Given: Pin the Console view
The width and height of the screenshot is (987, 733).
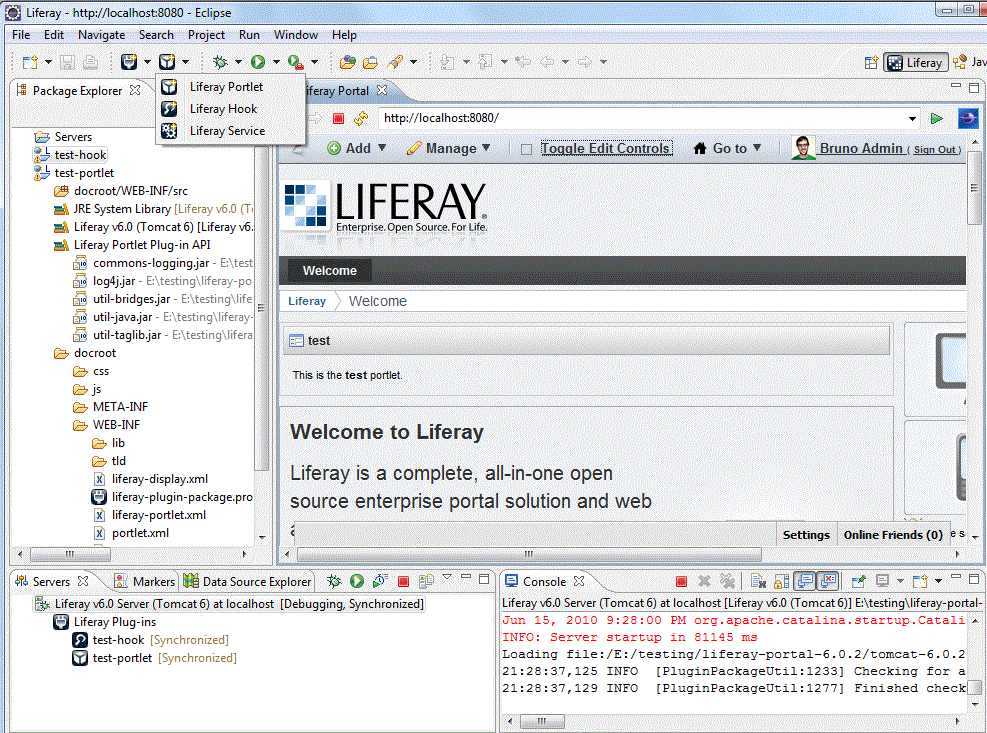Looking at the screenshot, I should click(x=857, y=581).
